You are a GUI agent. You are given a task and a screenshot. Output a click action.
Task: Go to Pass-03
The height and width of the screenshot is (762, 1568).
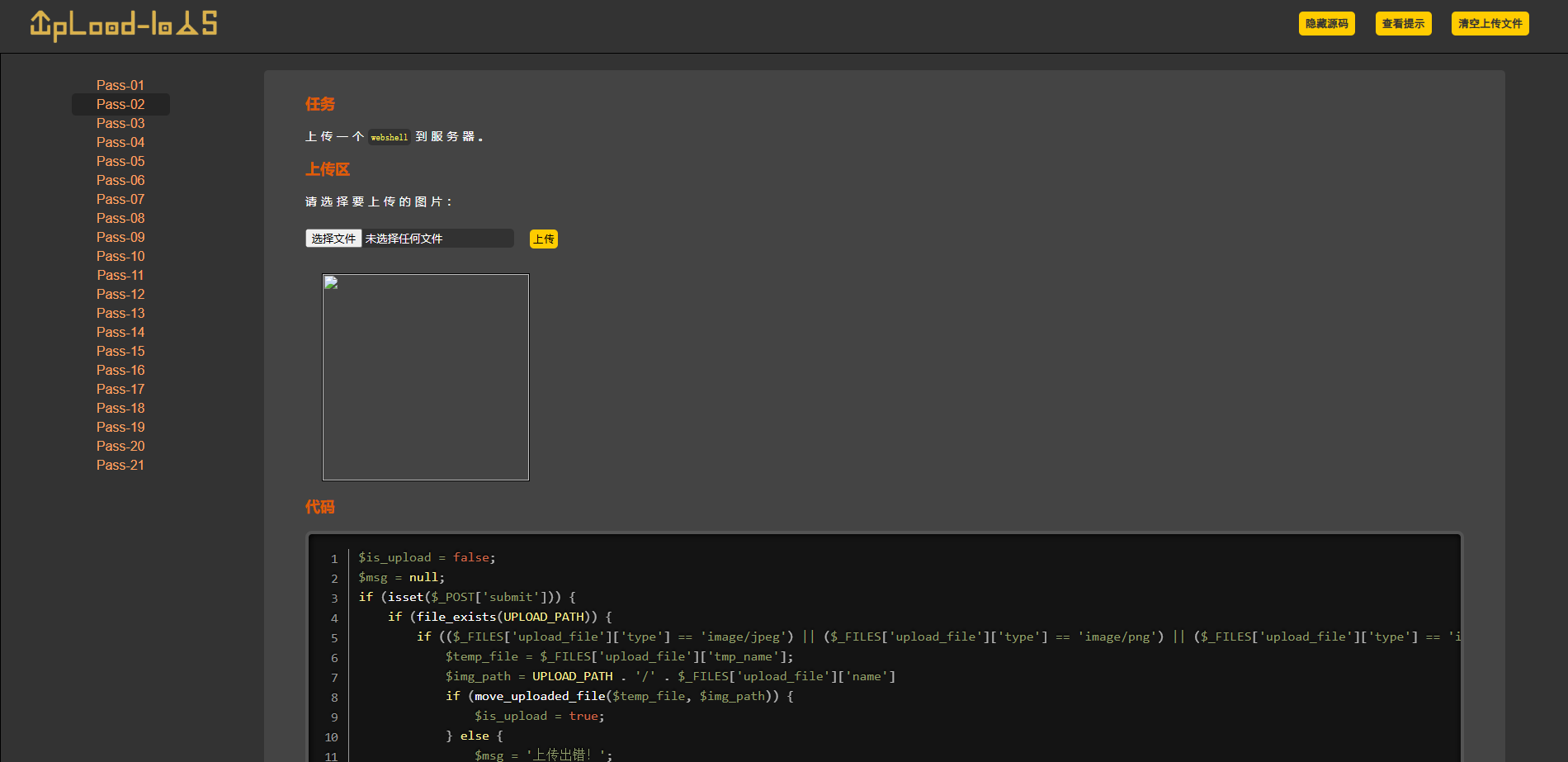120,123
